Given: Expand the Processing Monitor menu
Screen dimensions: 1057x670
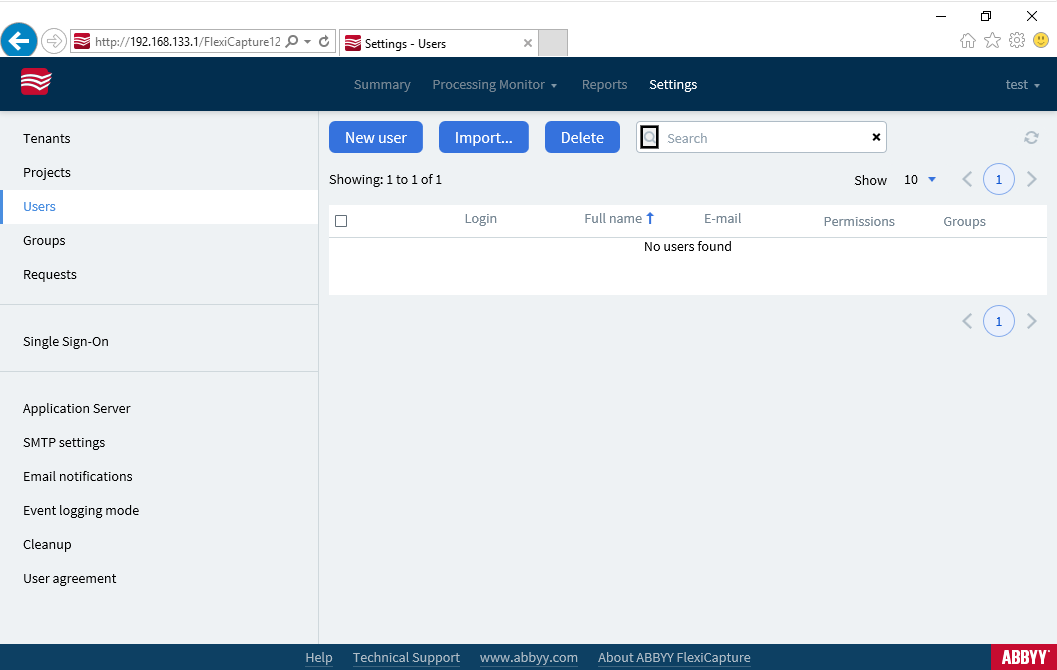Looking at the screenshot, I should tap(494, 84).
